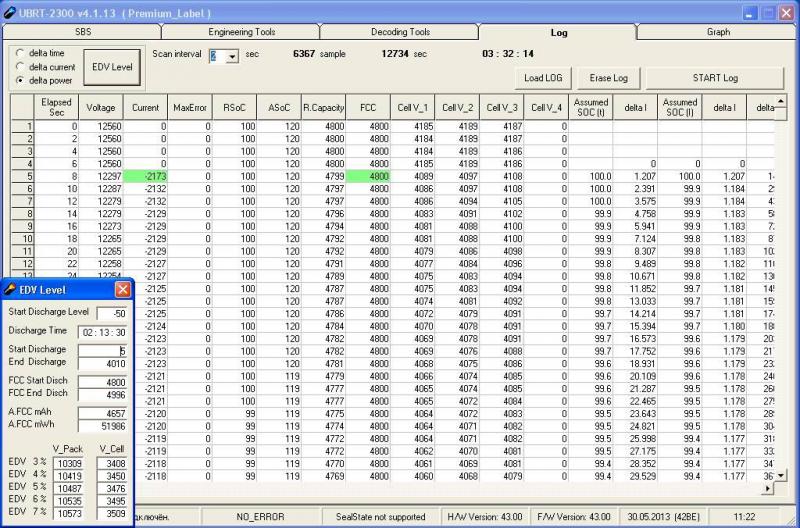Open the Decoding Tools tab
The image size is (800, 528).
click(x=400, y=32)
